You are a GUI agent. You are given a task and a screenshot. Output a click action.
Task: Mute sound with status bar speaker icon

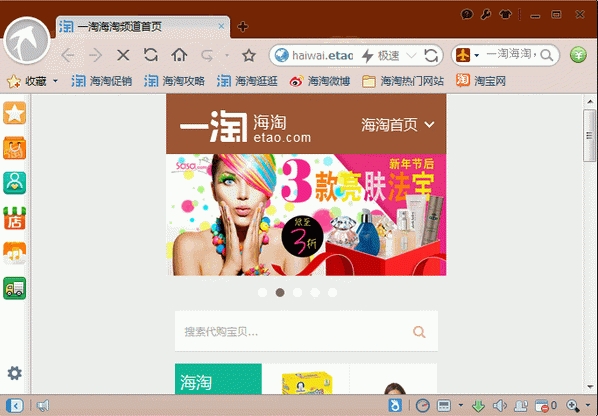coord(500,405)
